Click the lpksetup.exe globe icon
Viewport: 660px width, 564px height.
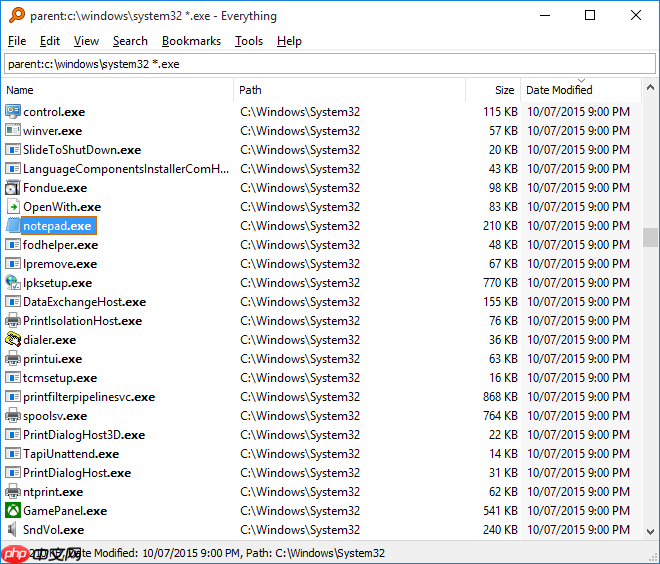tap(13, 283)
